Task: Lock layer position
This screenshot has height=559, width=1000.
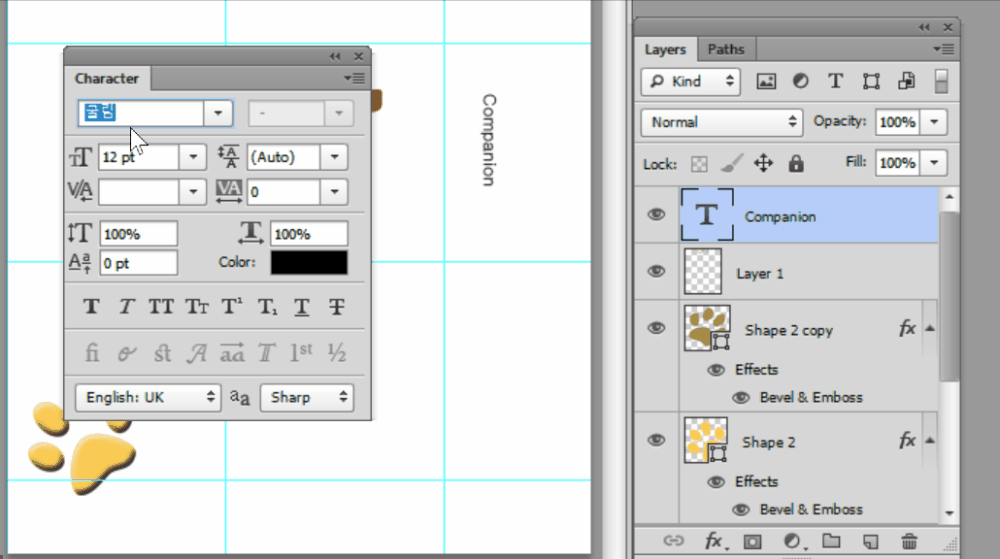Action: [x=763, y=164]
